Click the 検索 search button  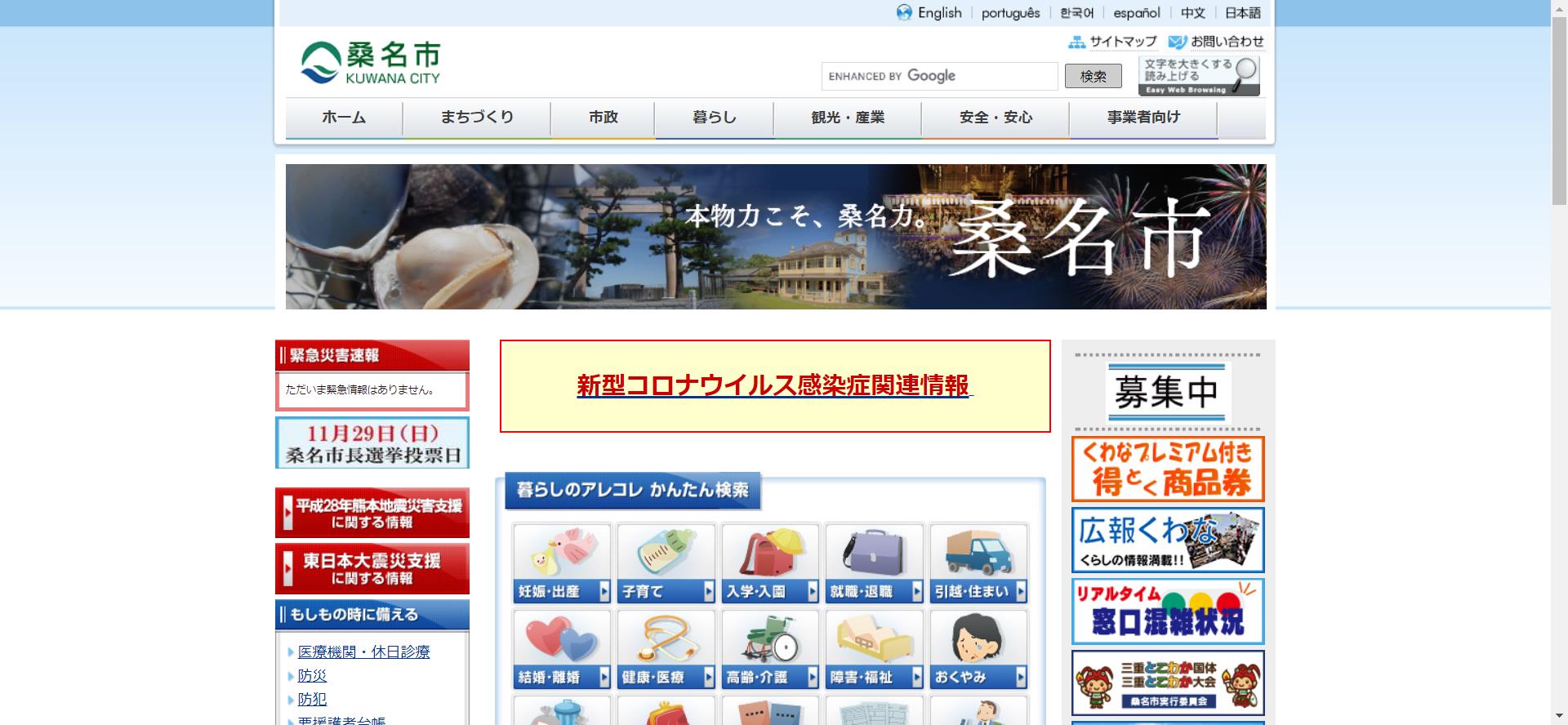coord(1093,76)
